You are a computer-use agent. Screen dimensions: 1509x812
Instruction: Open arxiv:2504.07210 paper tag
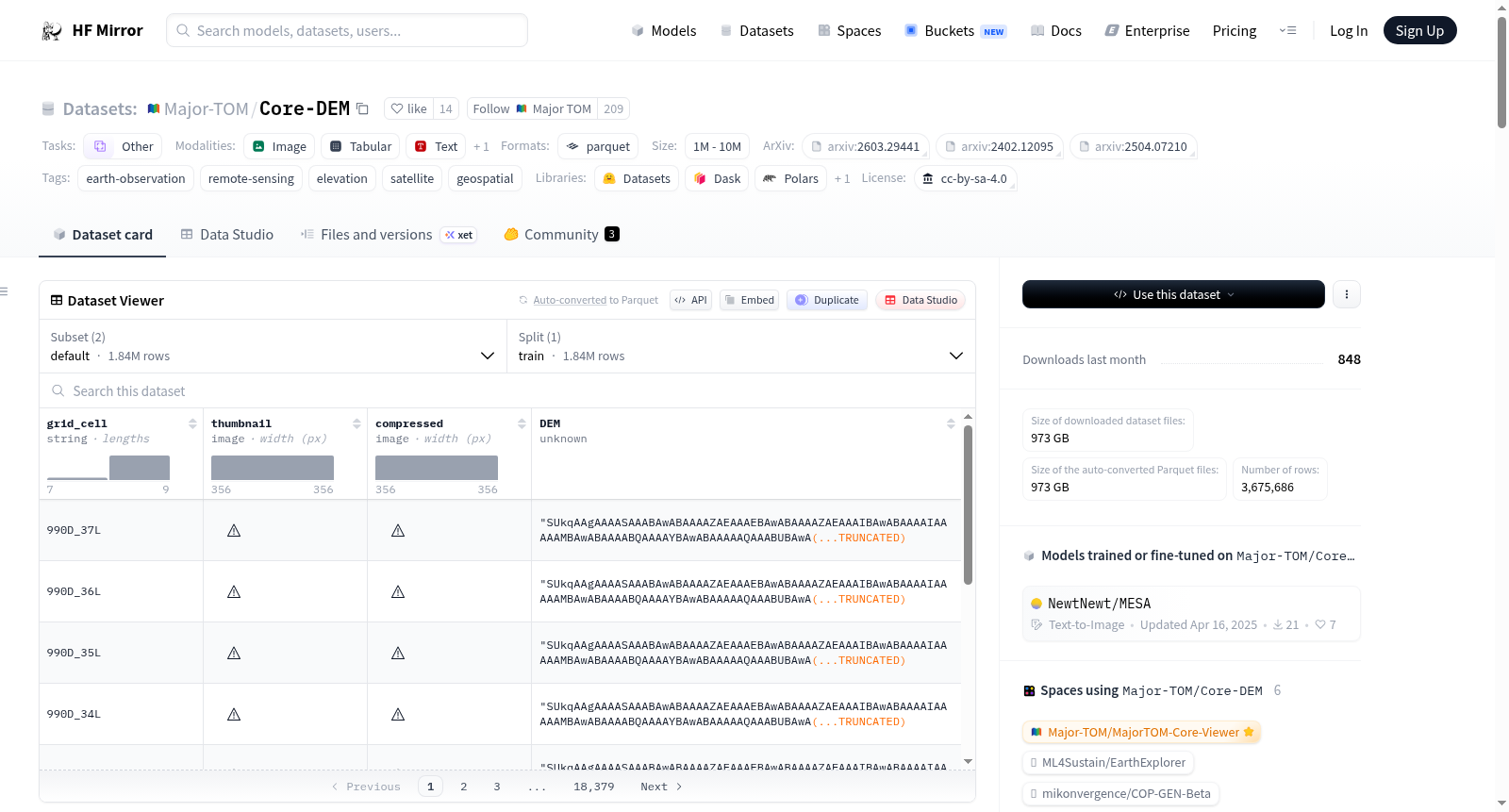(1134, 146)
